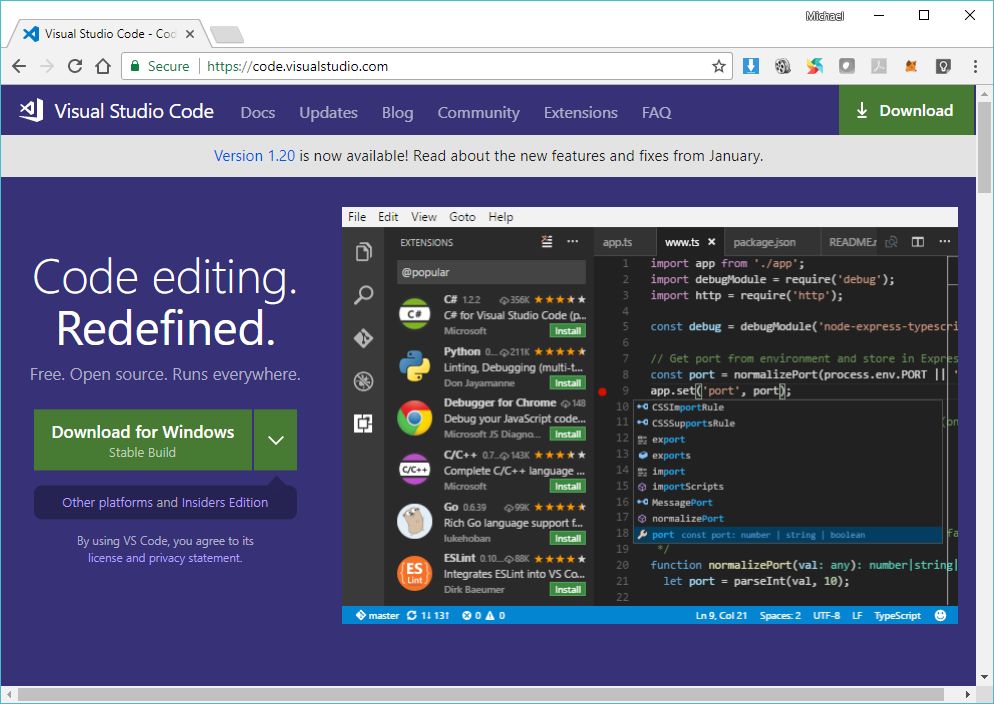The height and width of the screenshot is (704, 994).
Task: Go to Updates in the site navigation
Action: pos(328,113)
